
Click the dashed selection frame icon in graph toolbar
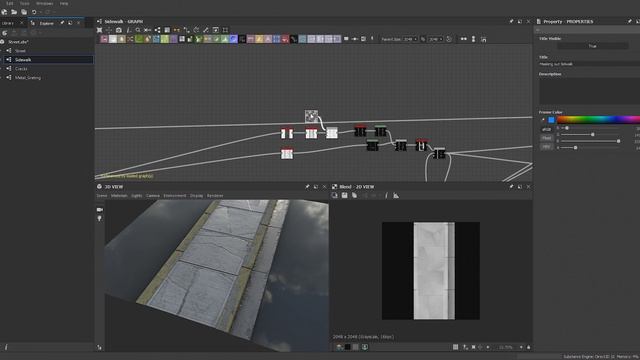225,30
